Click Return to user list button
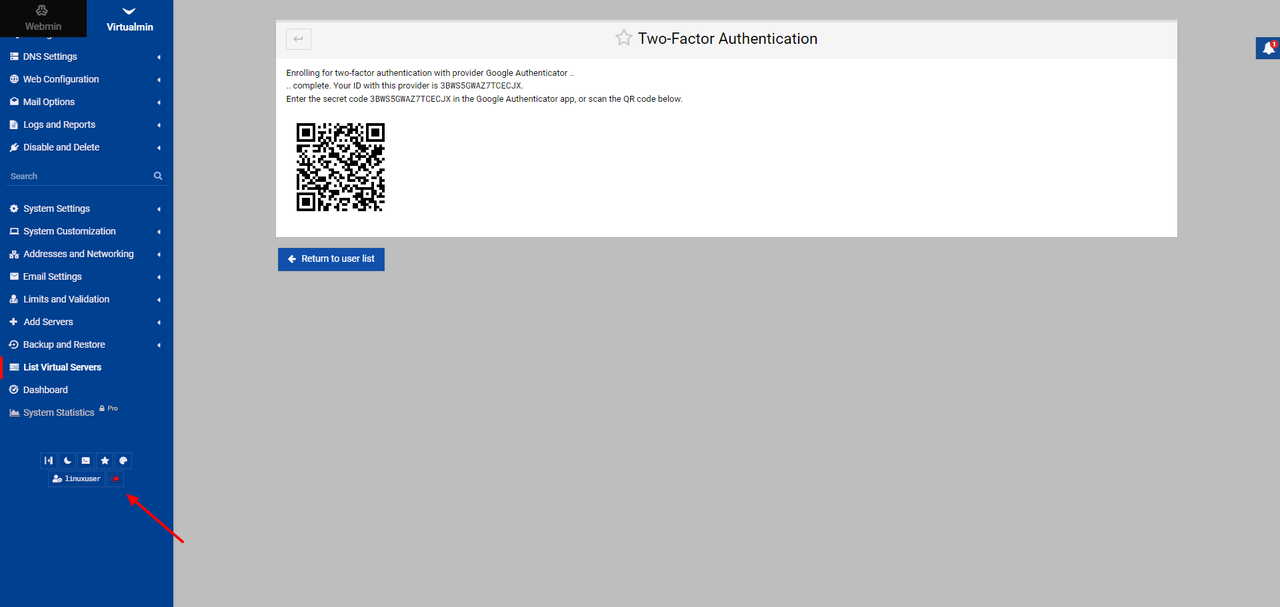Screen dimensions: 1280x607 pyautogui.click(x=331, y=259)
